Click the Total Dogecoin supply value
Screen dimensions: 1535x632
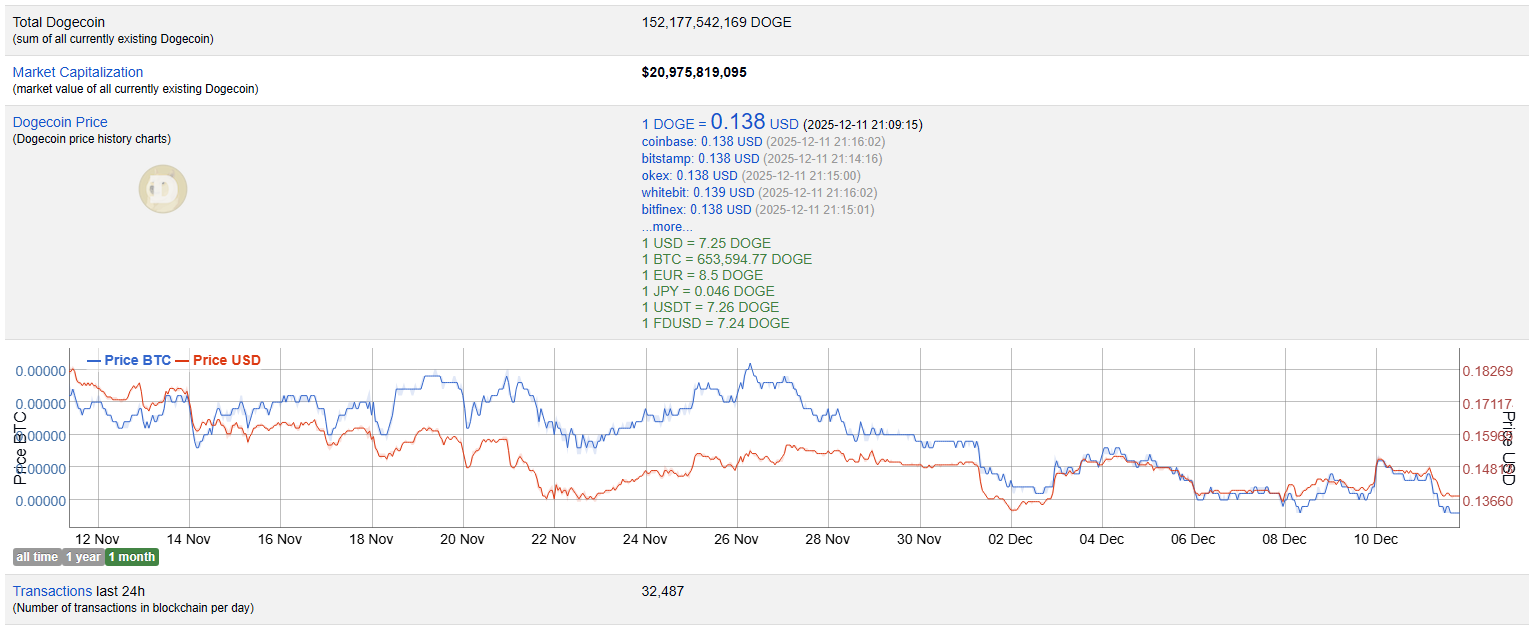coord(716,22)
